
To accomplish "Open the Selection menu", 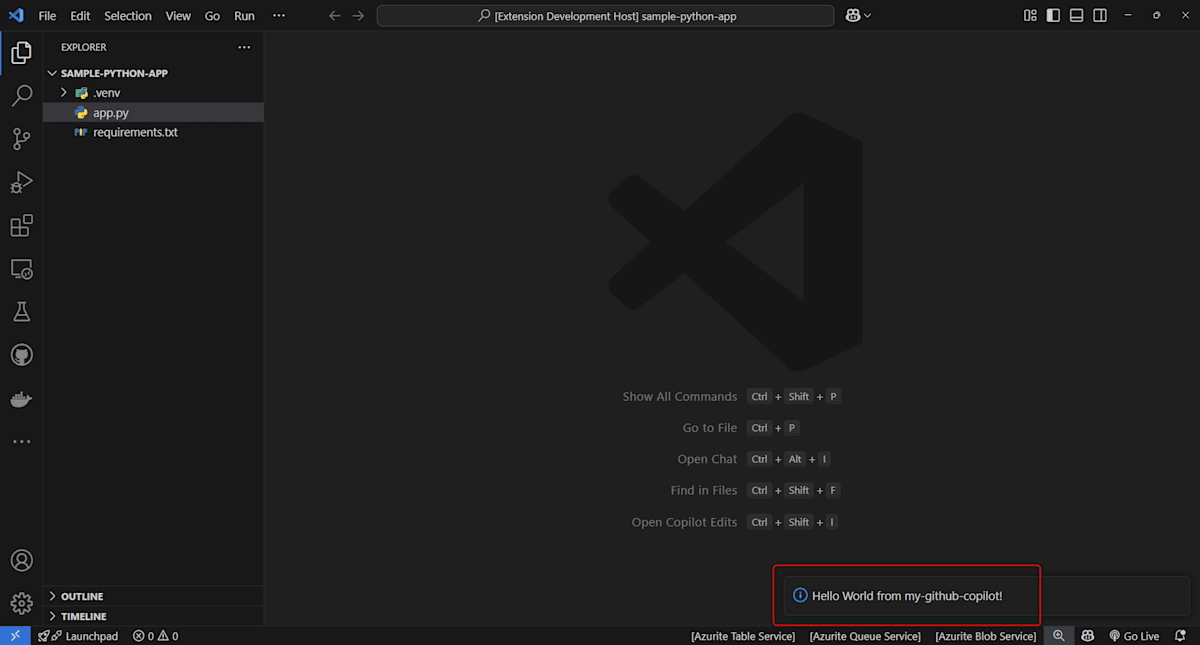I will click(x=128, y=16).
